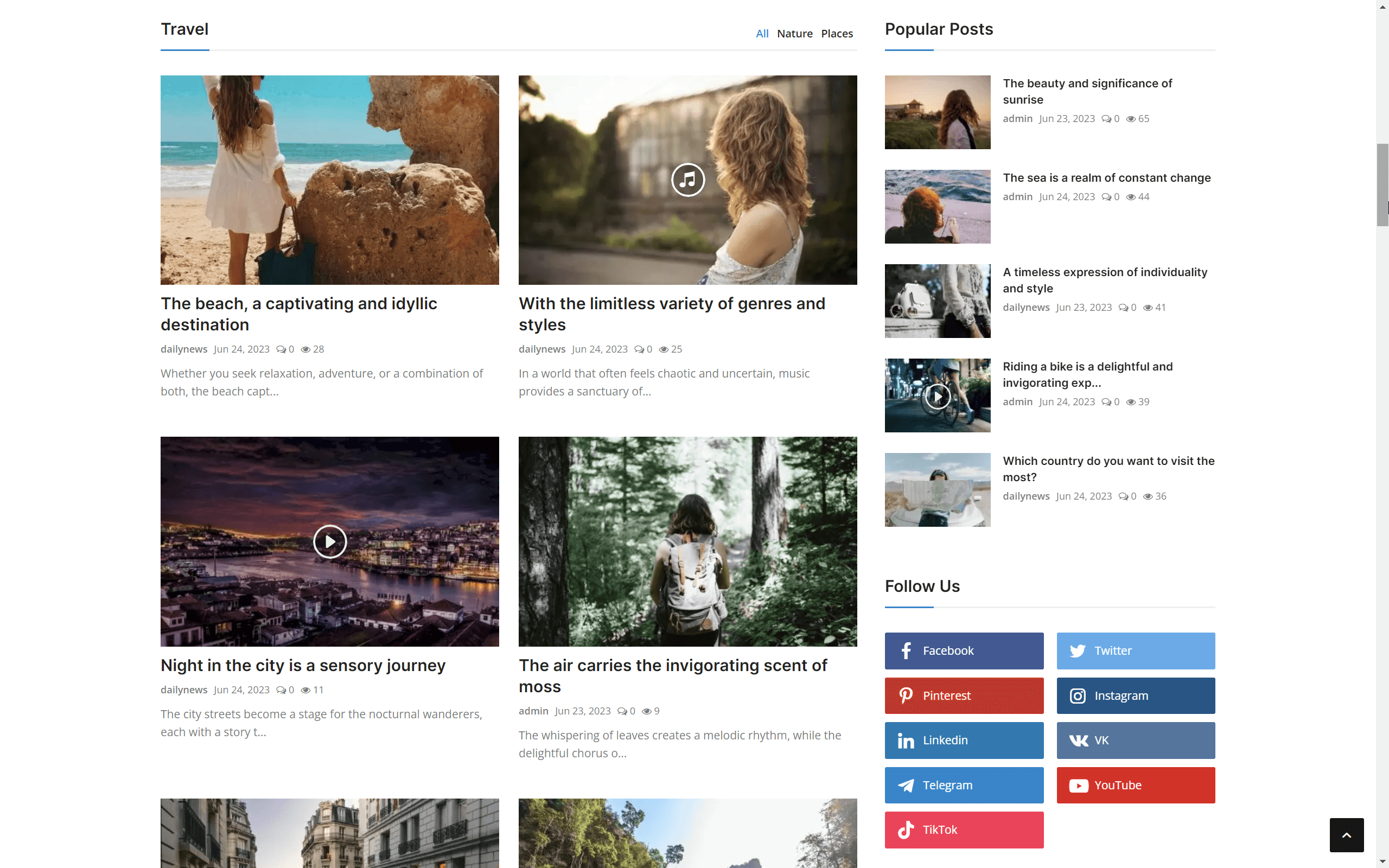The image size is (1389, 868).
Task: Open 'The beach, a captivating and idyllic destination'
Action: (x=298, y=314)
